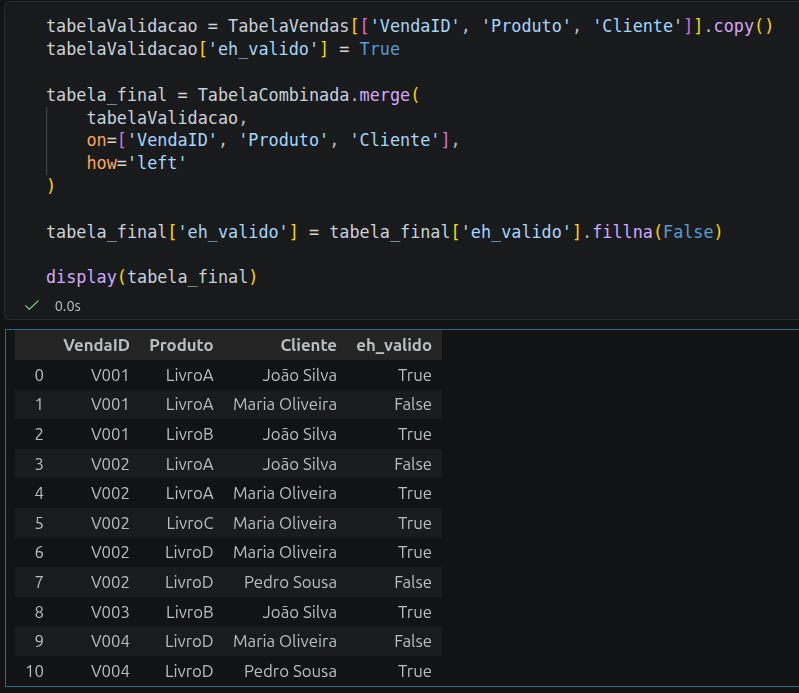The height and width of the screenshot is (693, 799).
Task: Click the Produto column header
Action: (x=181, y=345)
